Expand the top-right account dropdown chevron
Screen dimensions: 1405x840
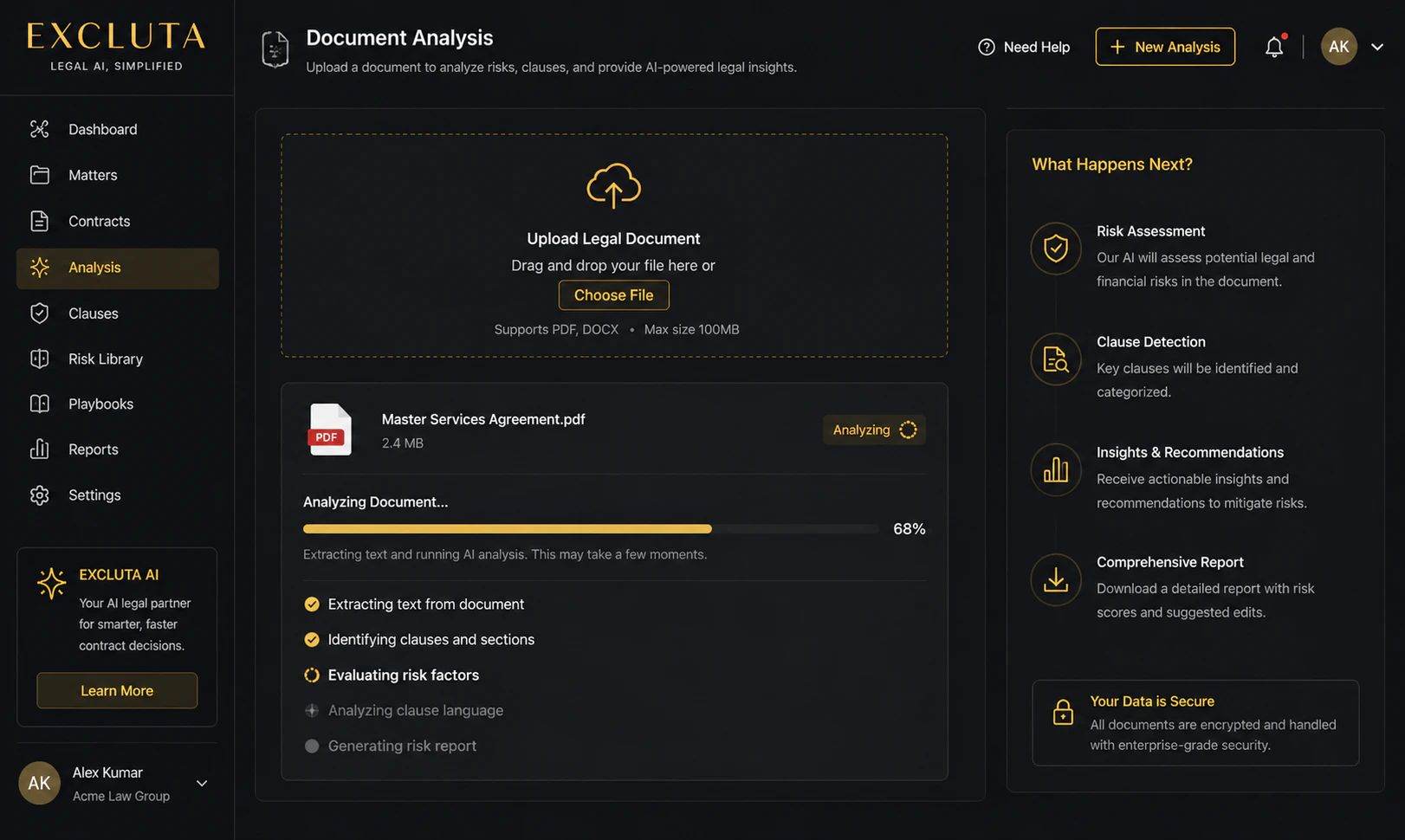click(x=1377, y=47)
